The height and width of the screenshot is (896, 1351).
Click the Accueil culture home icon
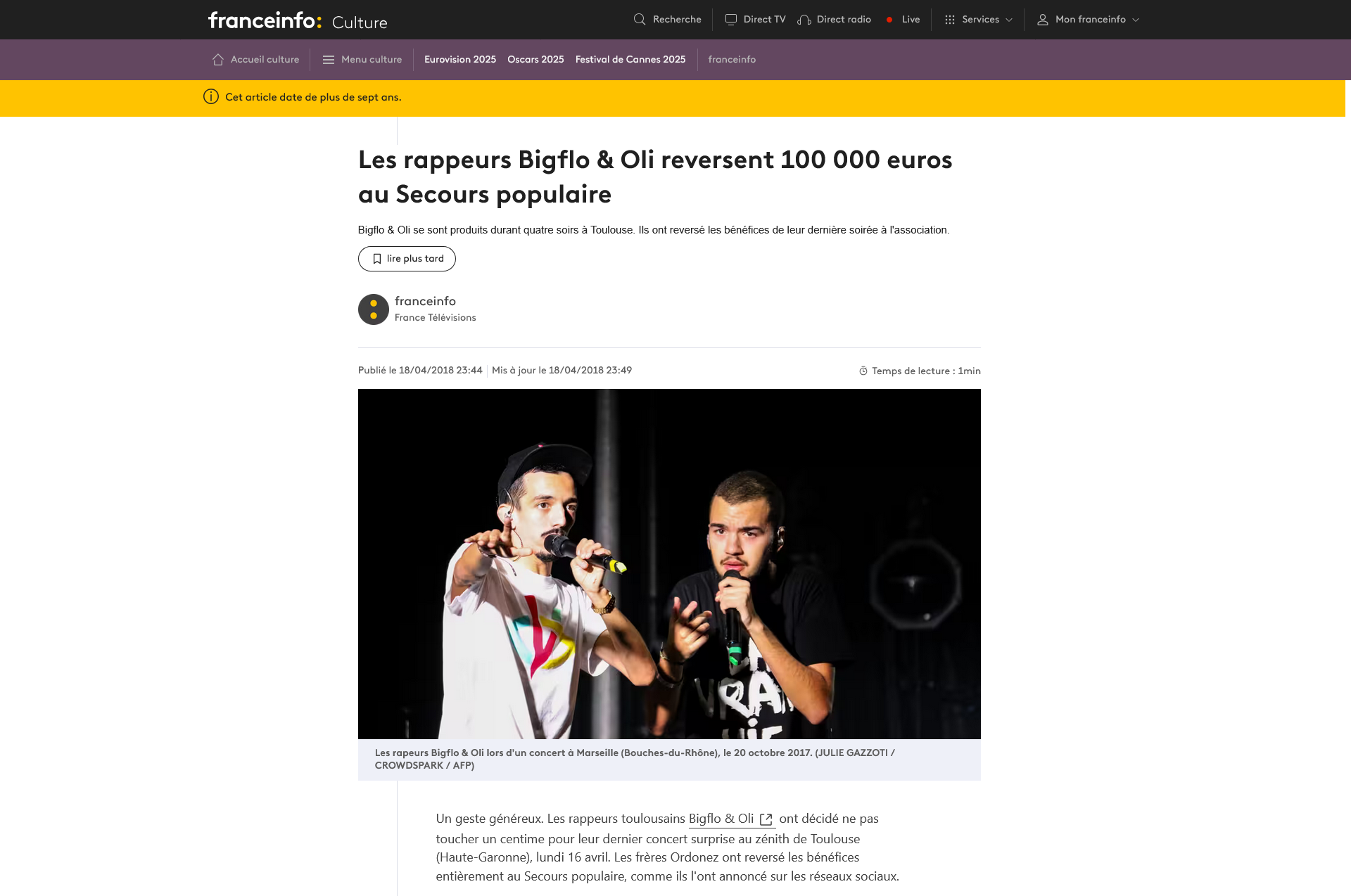(x=218, y=60)
